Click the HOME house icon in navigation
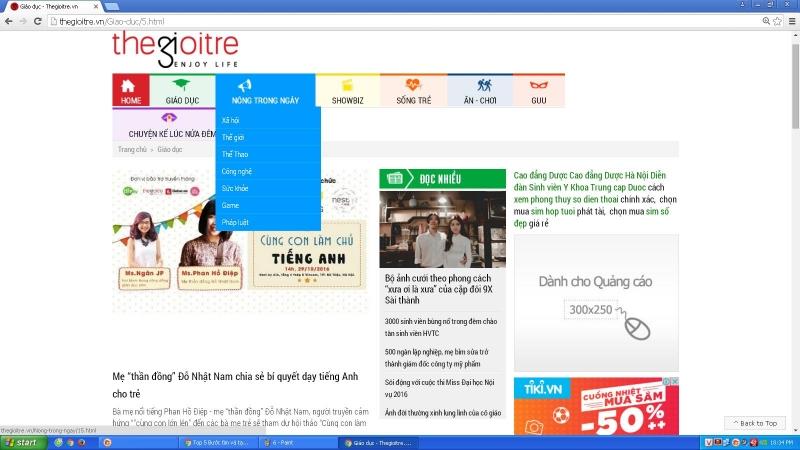 click(130, 86)
